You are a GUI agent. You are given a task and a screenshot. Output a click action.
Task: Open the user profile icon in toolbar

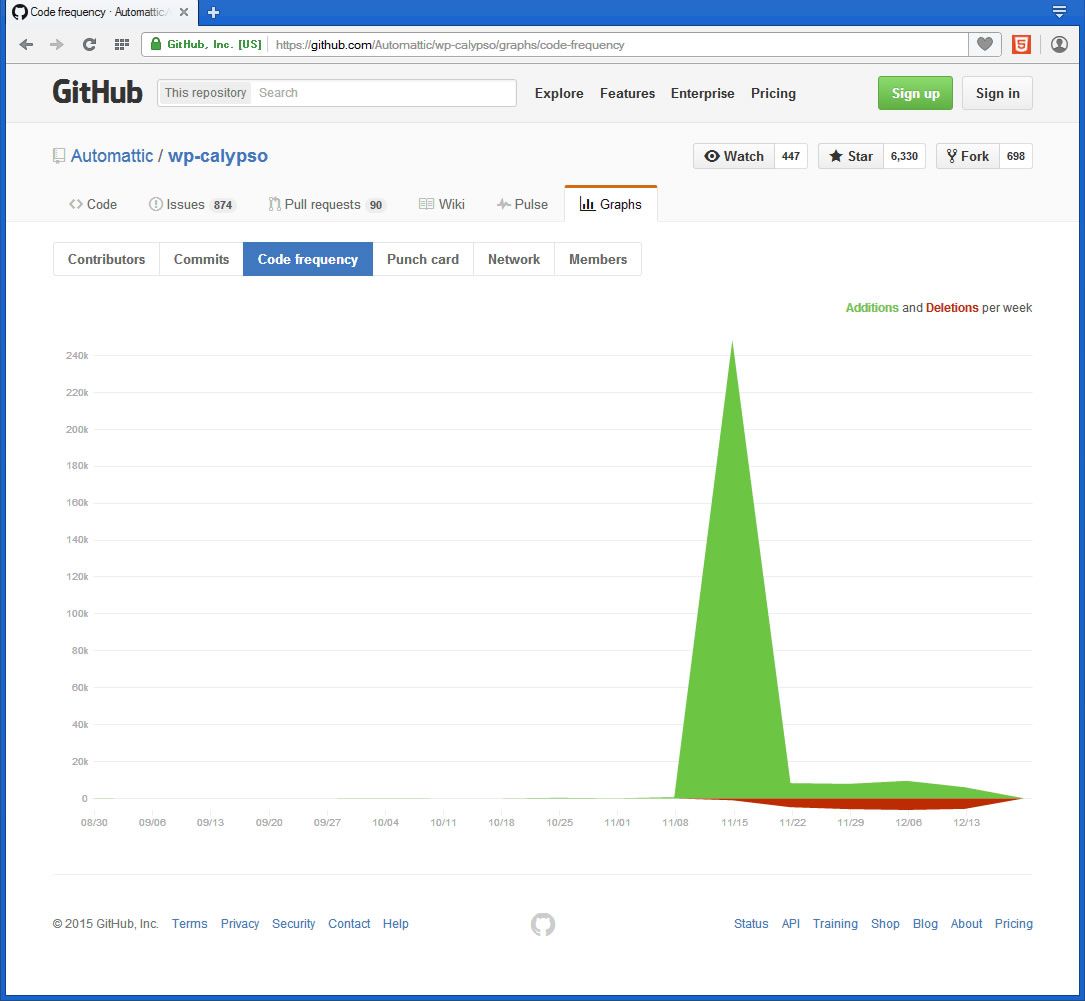point(1059,45)
